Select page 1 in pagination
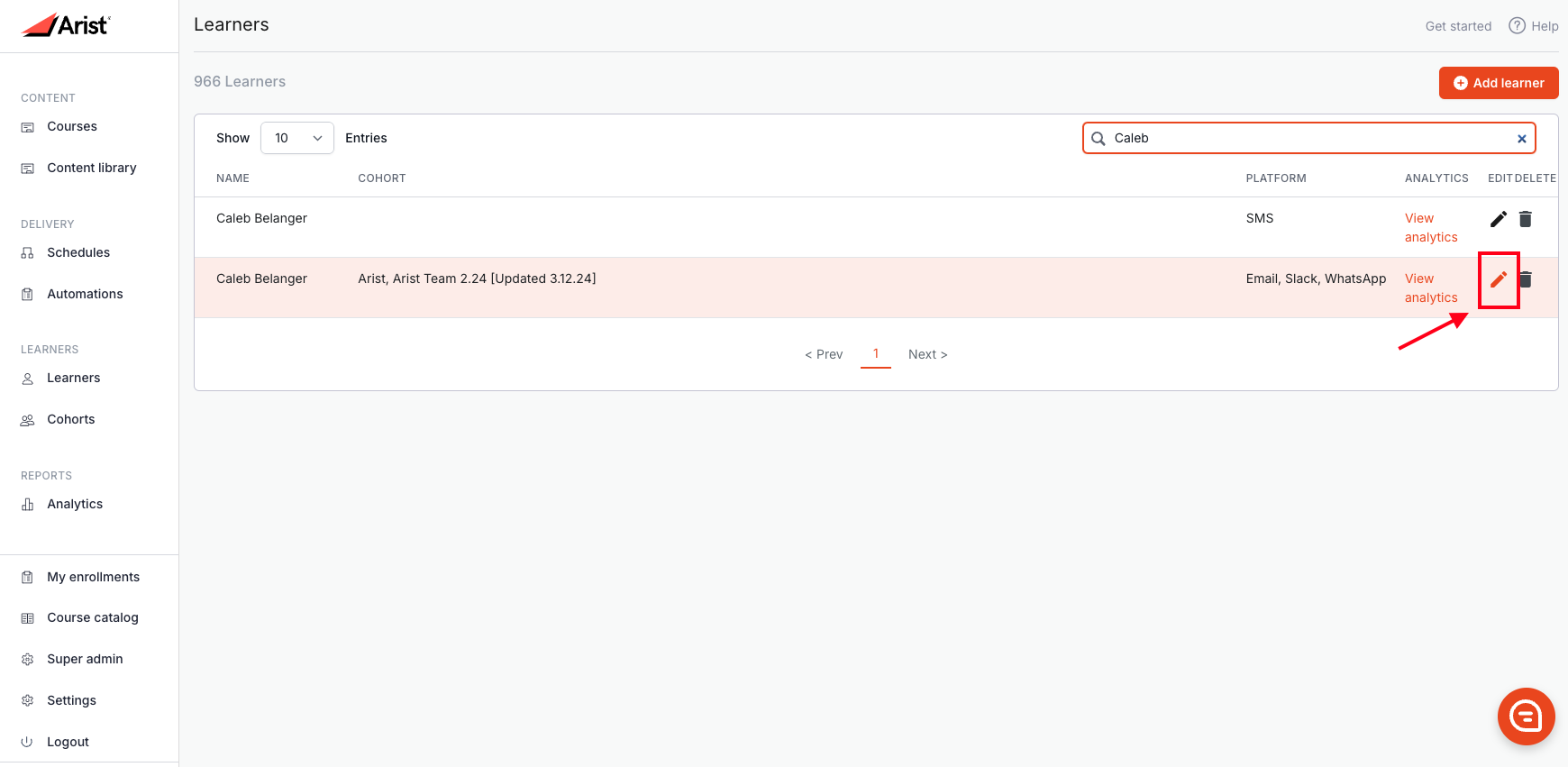 (x=876, y=353)
